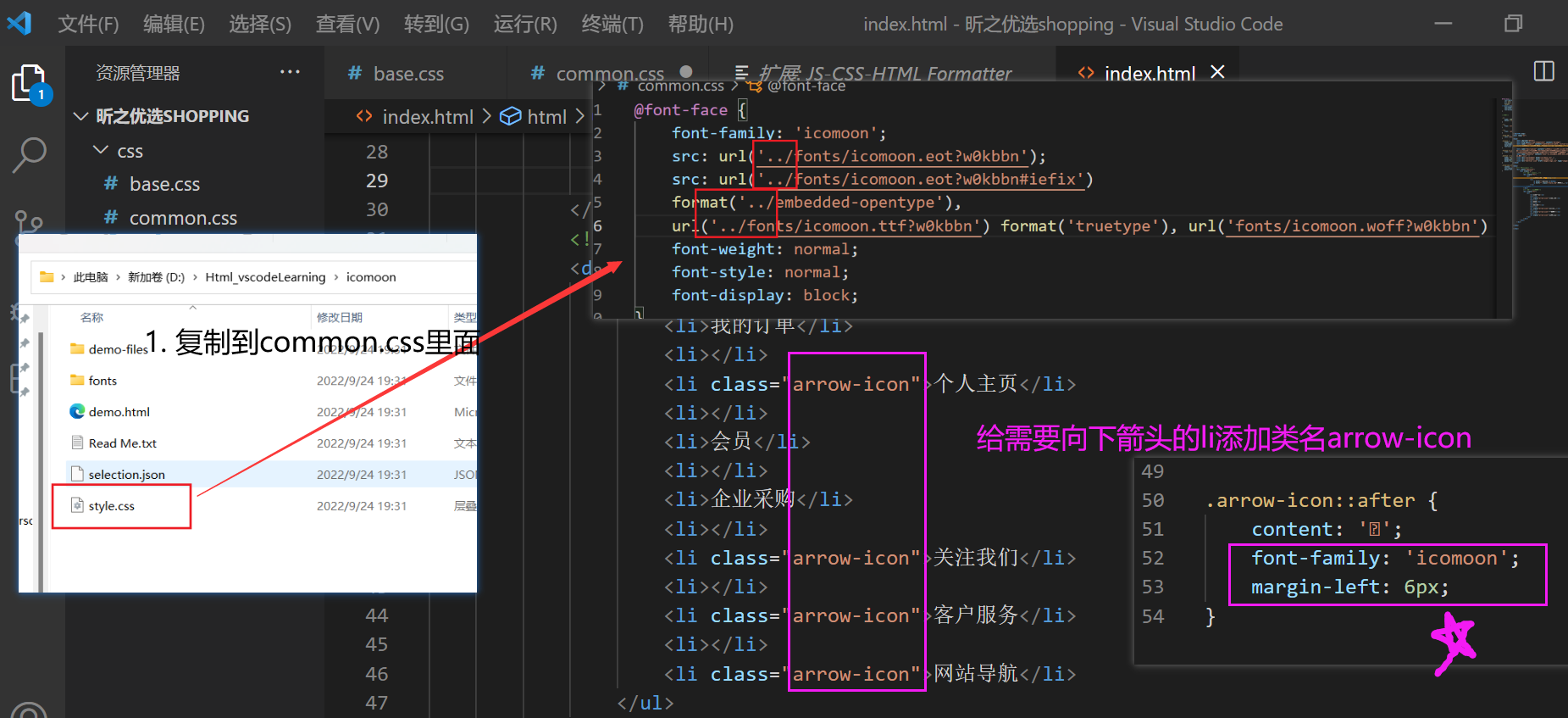Open common.css from the Explorer tree

click(x=183, y=218)
